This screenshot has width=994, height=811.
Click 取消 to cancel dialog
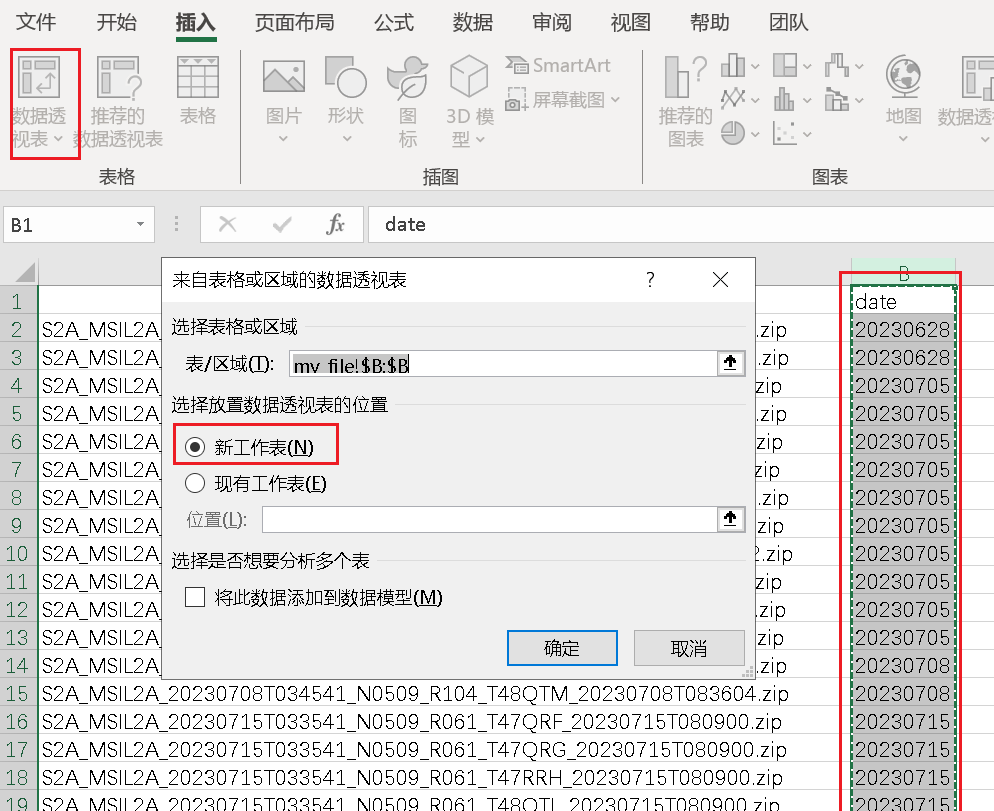[689, 647]
